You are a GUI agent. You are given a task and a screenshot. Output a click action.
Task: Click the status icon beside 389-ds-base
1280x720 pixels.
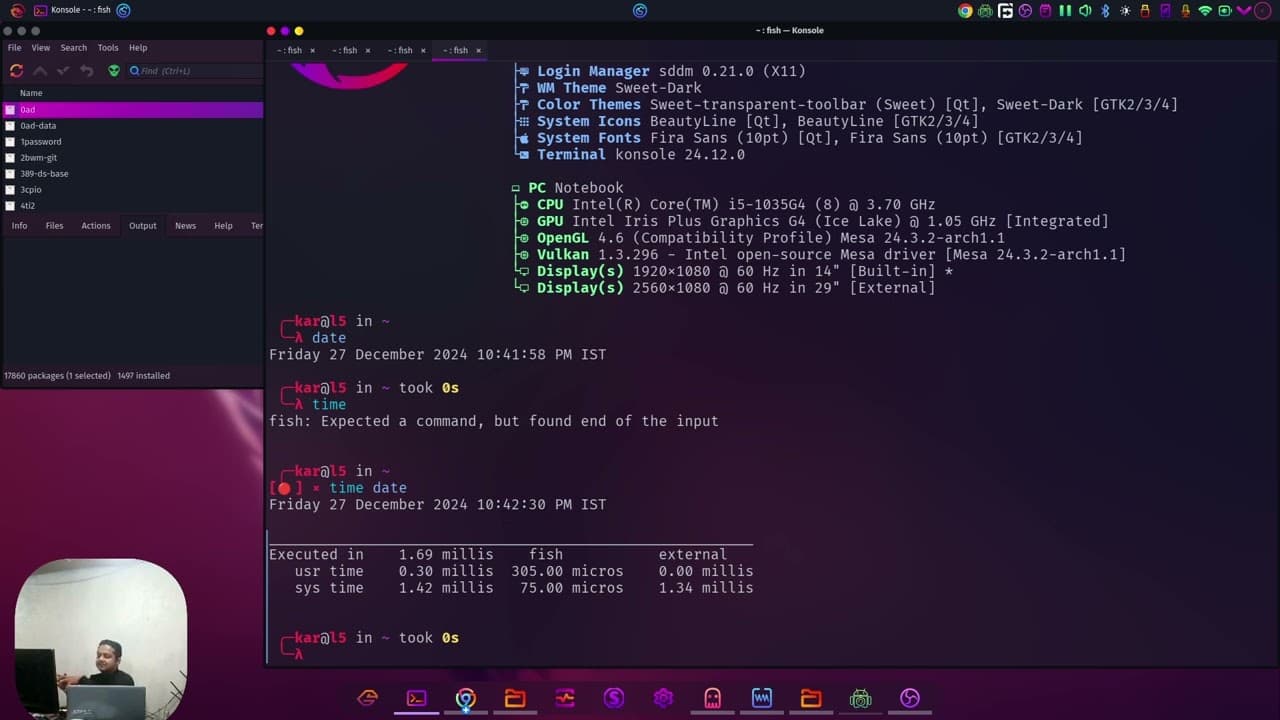click(x=10, y=174)
